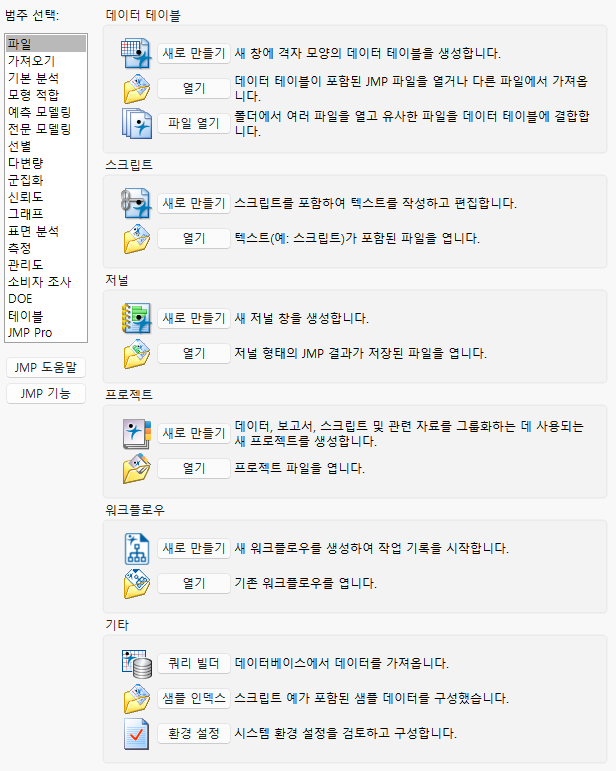
Task: Select 테이블 category in list
Action: pyautogui.click(x=46, y=316)
